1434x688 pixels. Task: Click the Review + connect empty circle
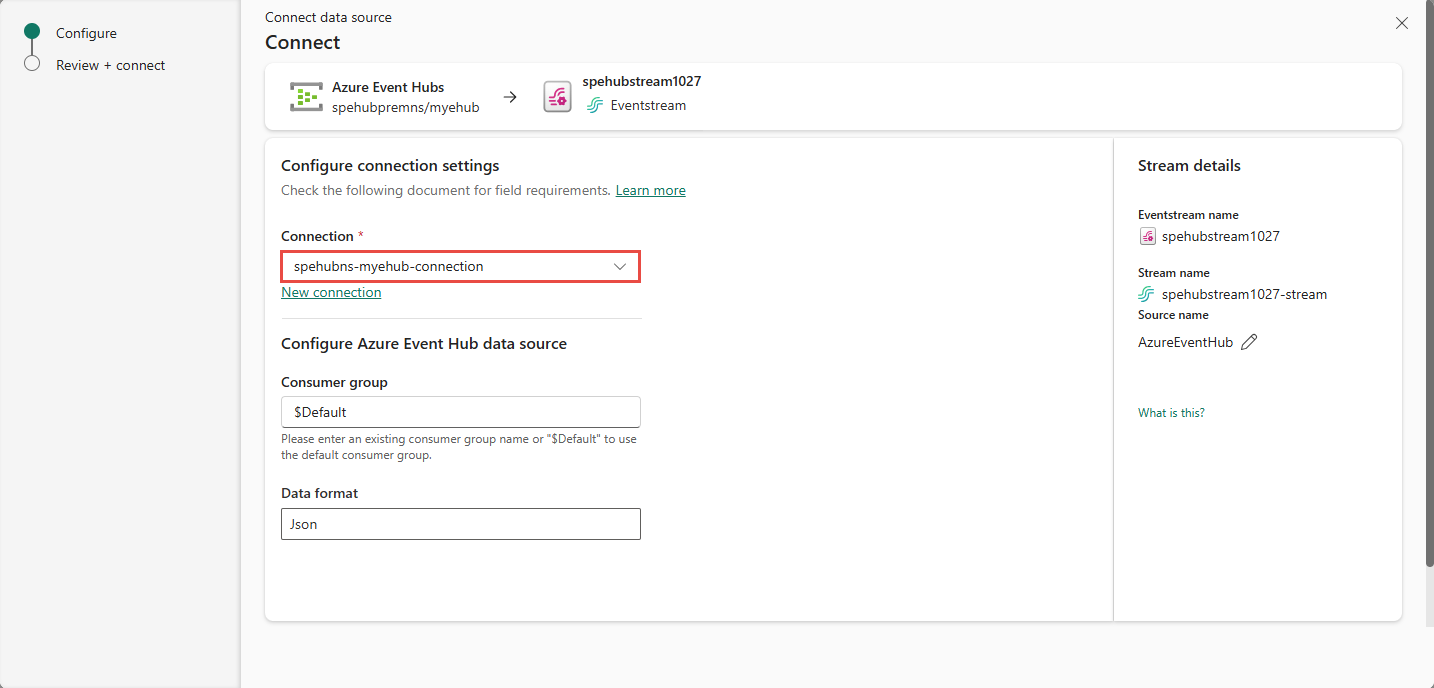pyautogui.click(x=32, y=64)
